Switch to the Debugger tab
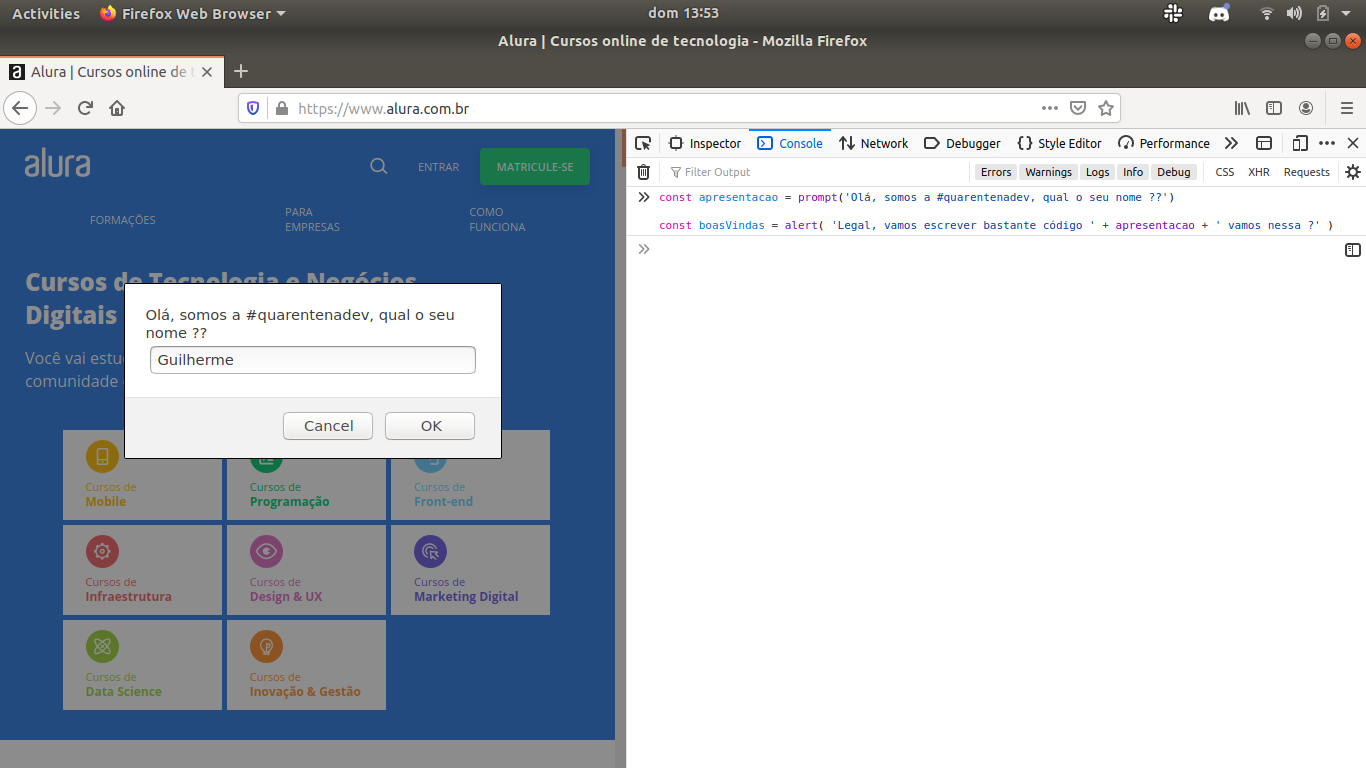 click(x=962, y=143)
